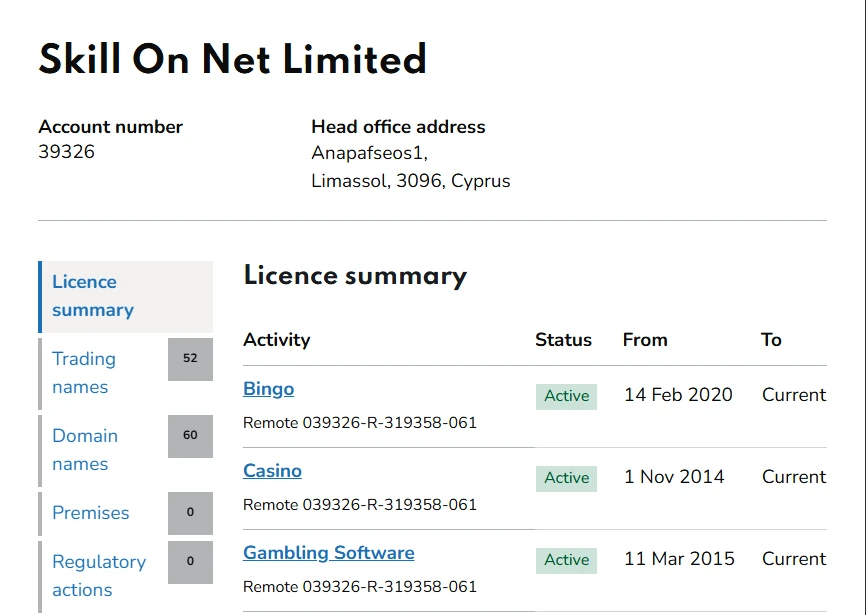Click the Remote licence number under Bingo
Screen dimensions: 866x615
[x=360, y=423]
